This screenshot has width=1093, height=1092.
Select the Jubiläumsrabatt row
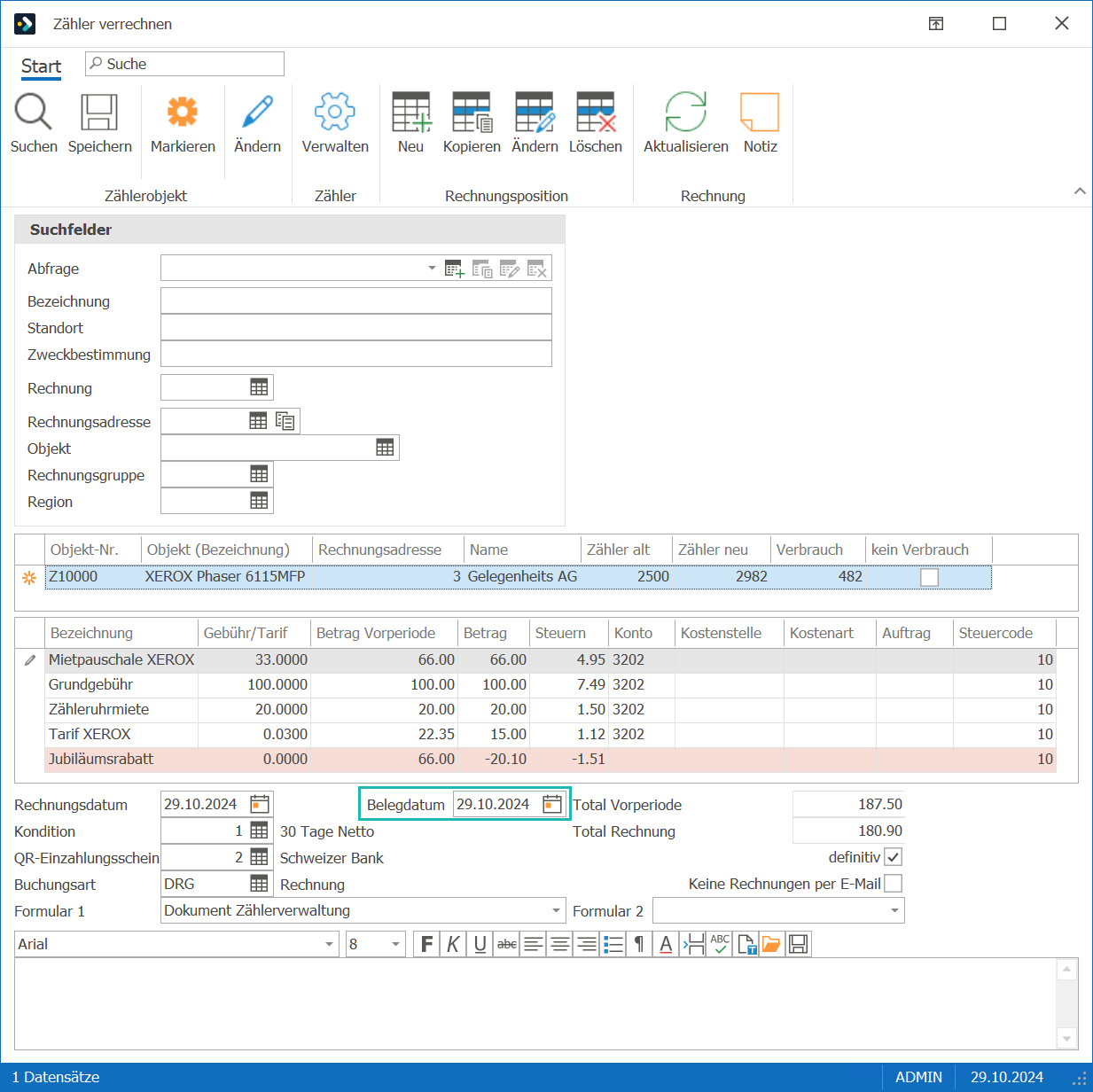(x=550, y=759)
